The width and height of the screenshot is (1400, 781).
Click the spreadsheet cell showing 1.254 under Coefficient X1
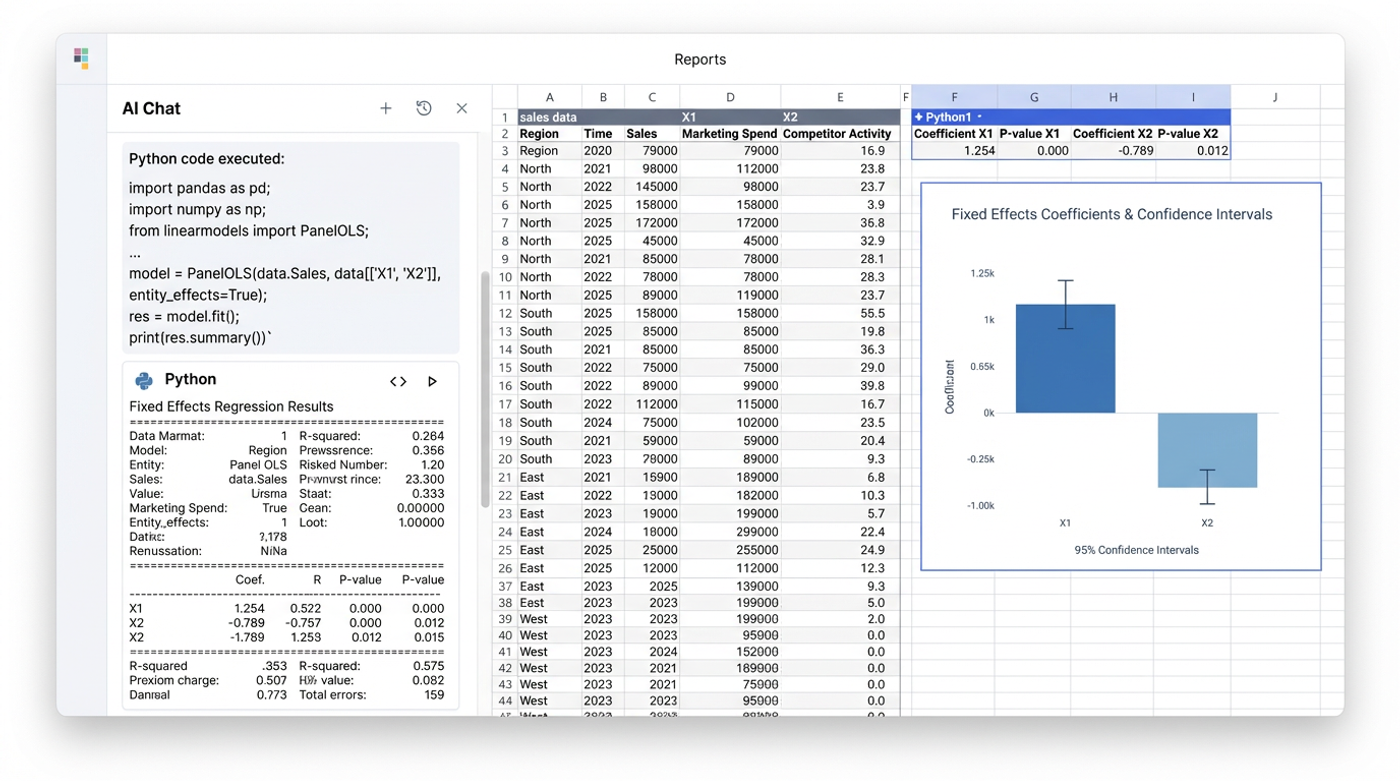coord(954,151)
